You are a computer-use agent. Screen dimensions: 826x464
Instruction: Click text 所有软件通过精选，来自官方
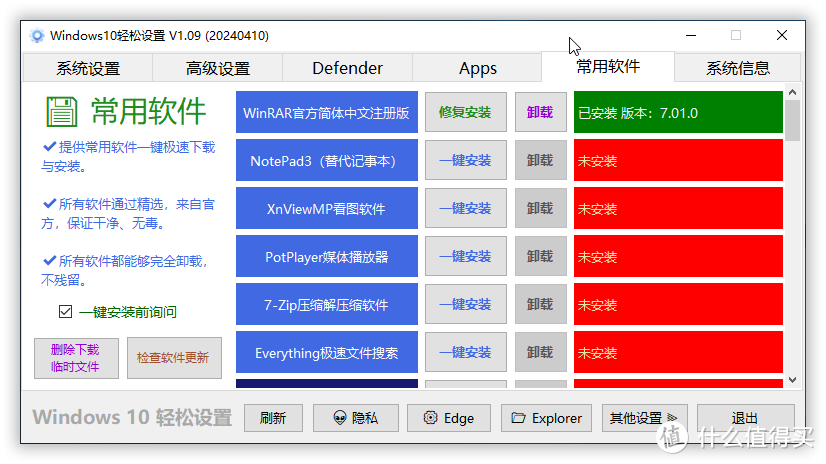tap(129, 213)
